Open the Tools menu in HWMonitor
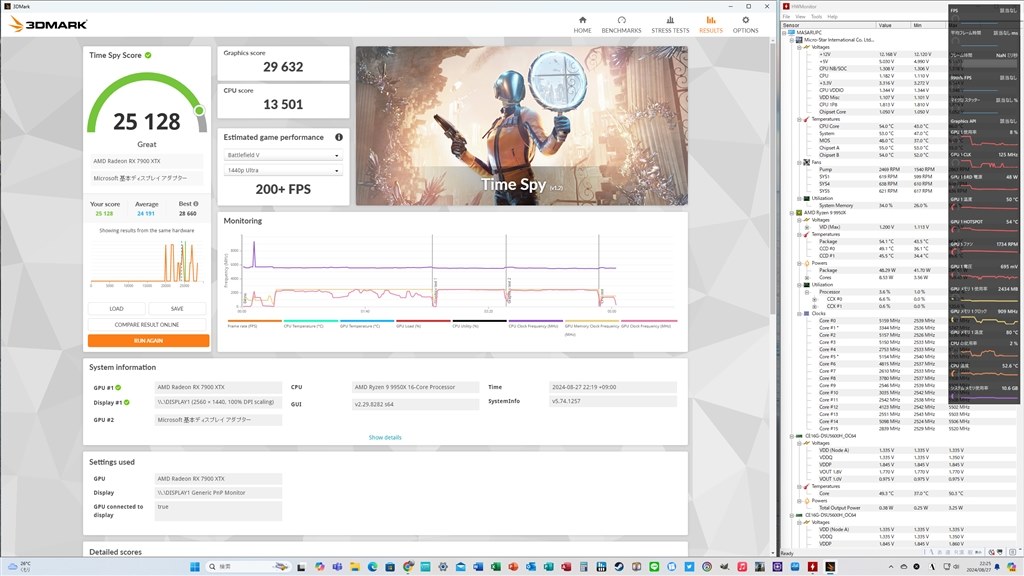The width and height of the screenshot is (1024, 576). [x=815, y=16]
